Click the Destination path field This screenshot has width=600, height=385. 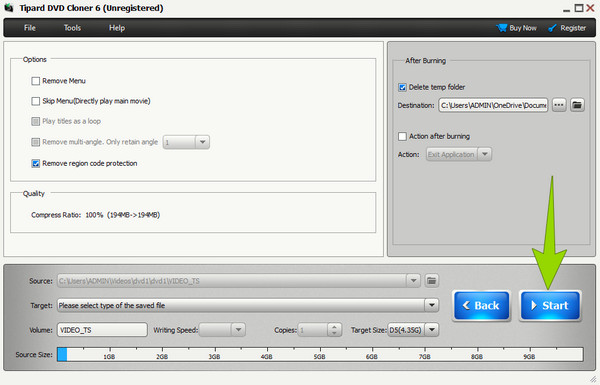(x=493, y=105)
